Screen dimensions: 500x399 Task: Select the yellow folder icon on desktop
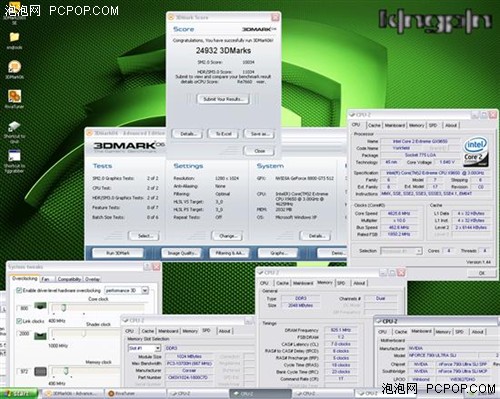click(x=14, y=37)
